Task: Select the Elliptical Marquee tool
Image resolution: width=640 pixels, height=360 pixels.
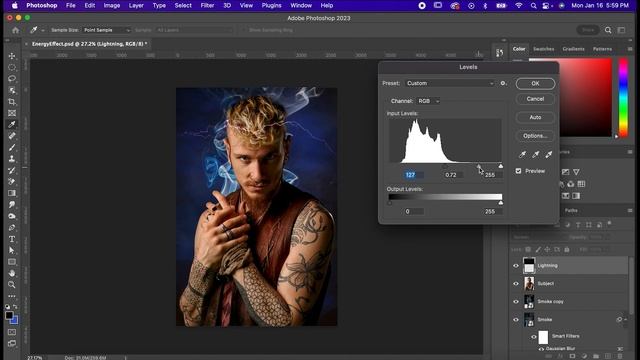Action: (x=12, y=67)
